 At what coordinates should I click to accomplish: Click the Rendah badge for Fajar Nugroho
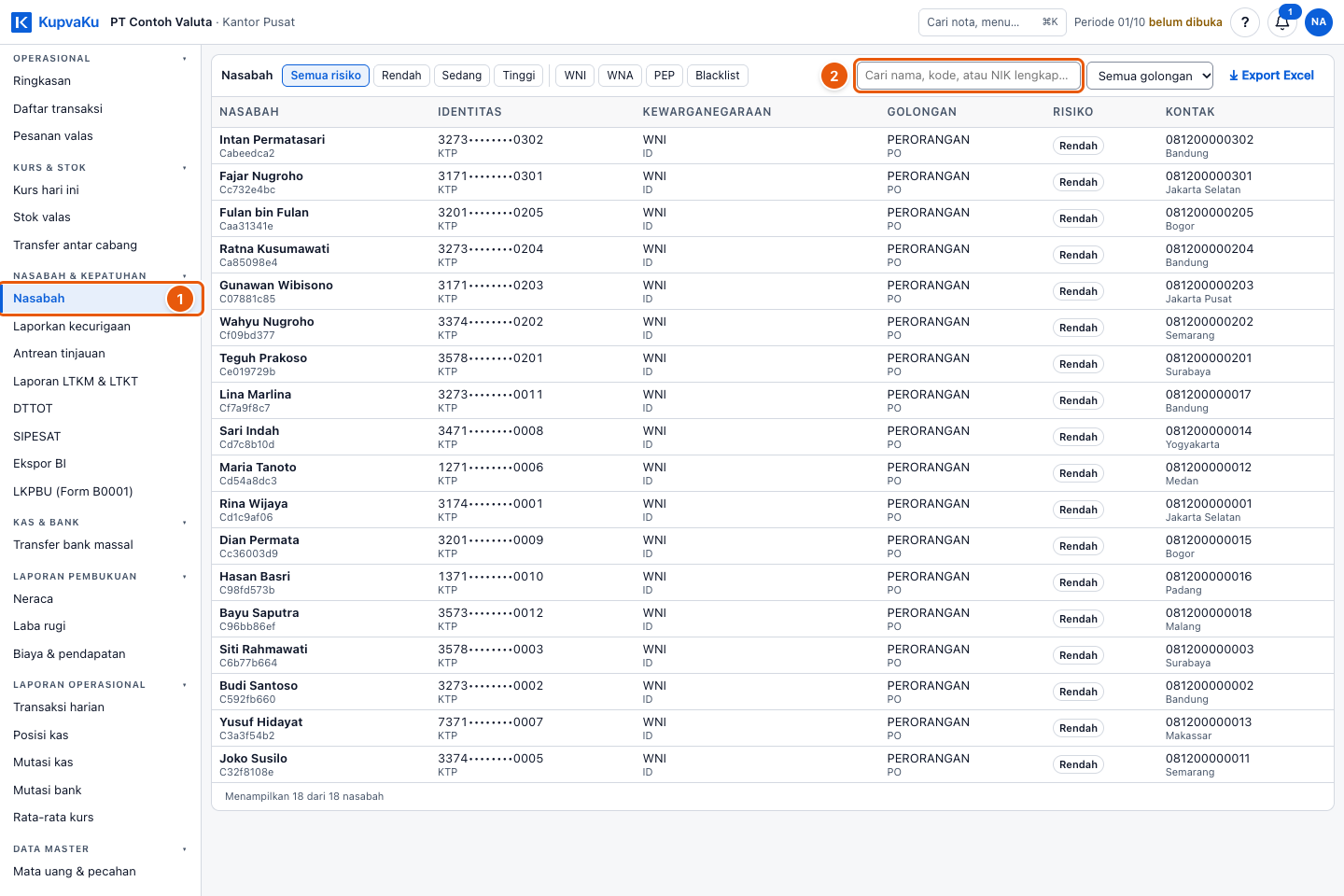click(1078, 182)
